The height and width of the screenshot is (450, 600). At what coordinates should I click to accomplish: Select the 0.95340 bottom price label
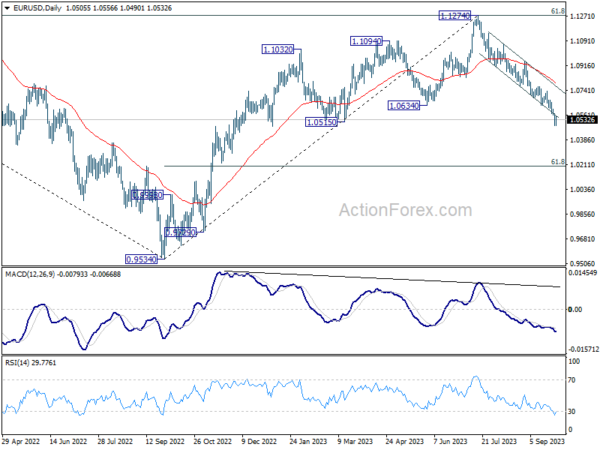coord(142,259)
